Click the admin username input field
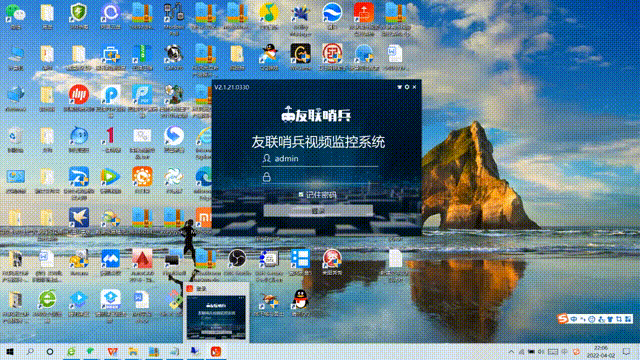The image size is (640, 360). (x=320, y=159)
